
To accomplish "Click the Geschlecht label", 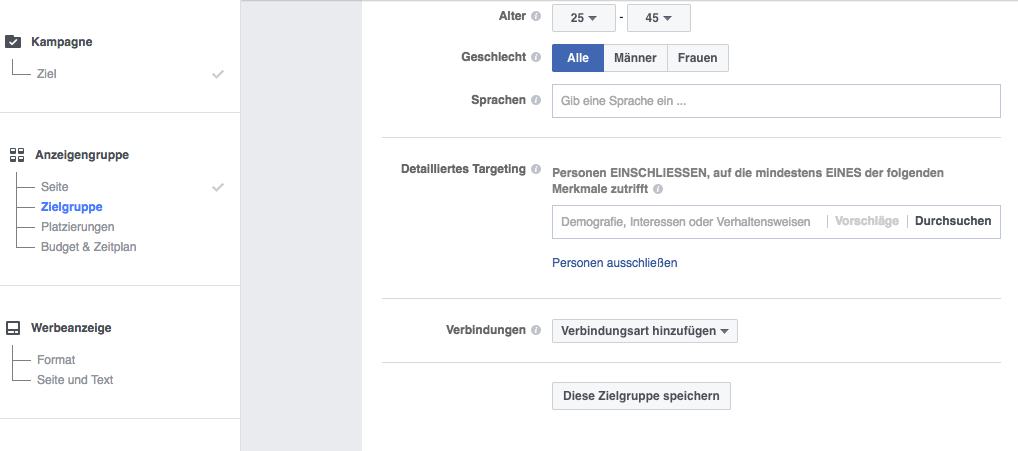I will tap(493, 57).
